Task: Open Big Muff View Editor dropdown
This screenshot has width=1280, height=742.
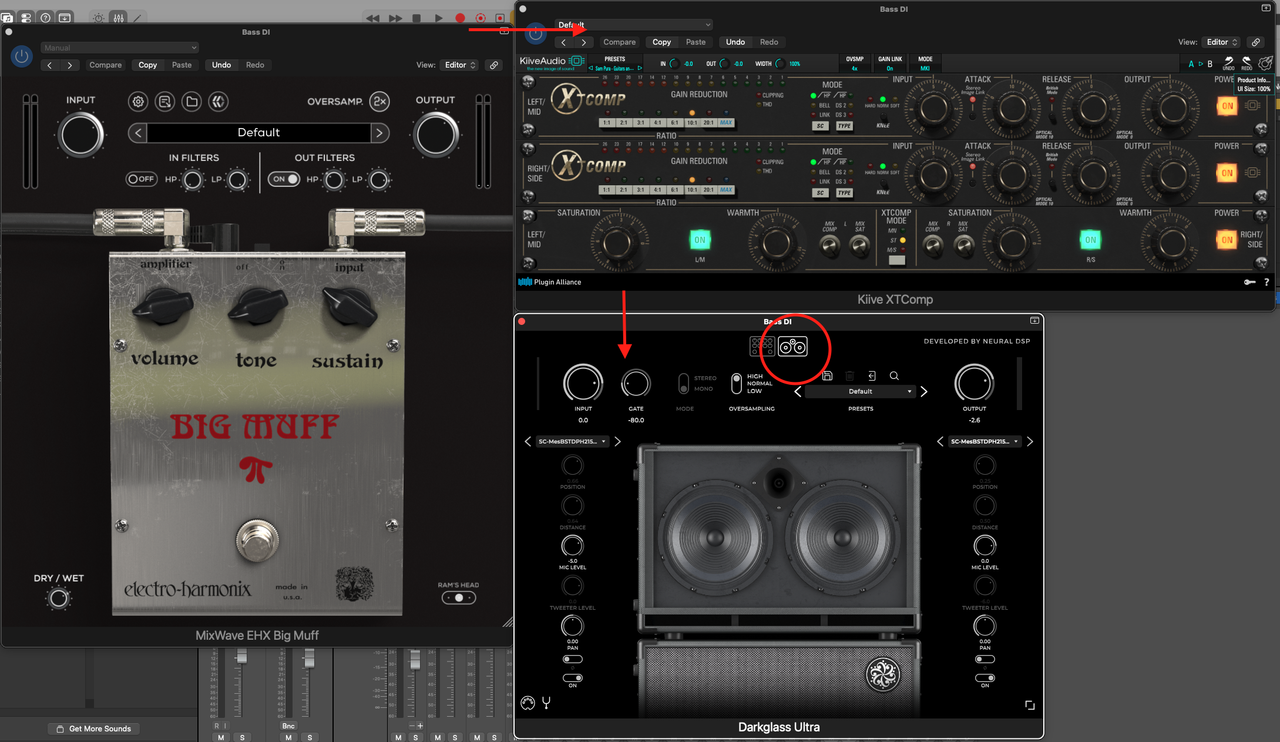Action: (459, 65)
